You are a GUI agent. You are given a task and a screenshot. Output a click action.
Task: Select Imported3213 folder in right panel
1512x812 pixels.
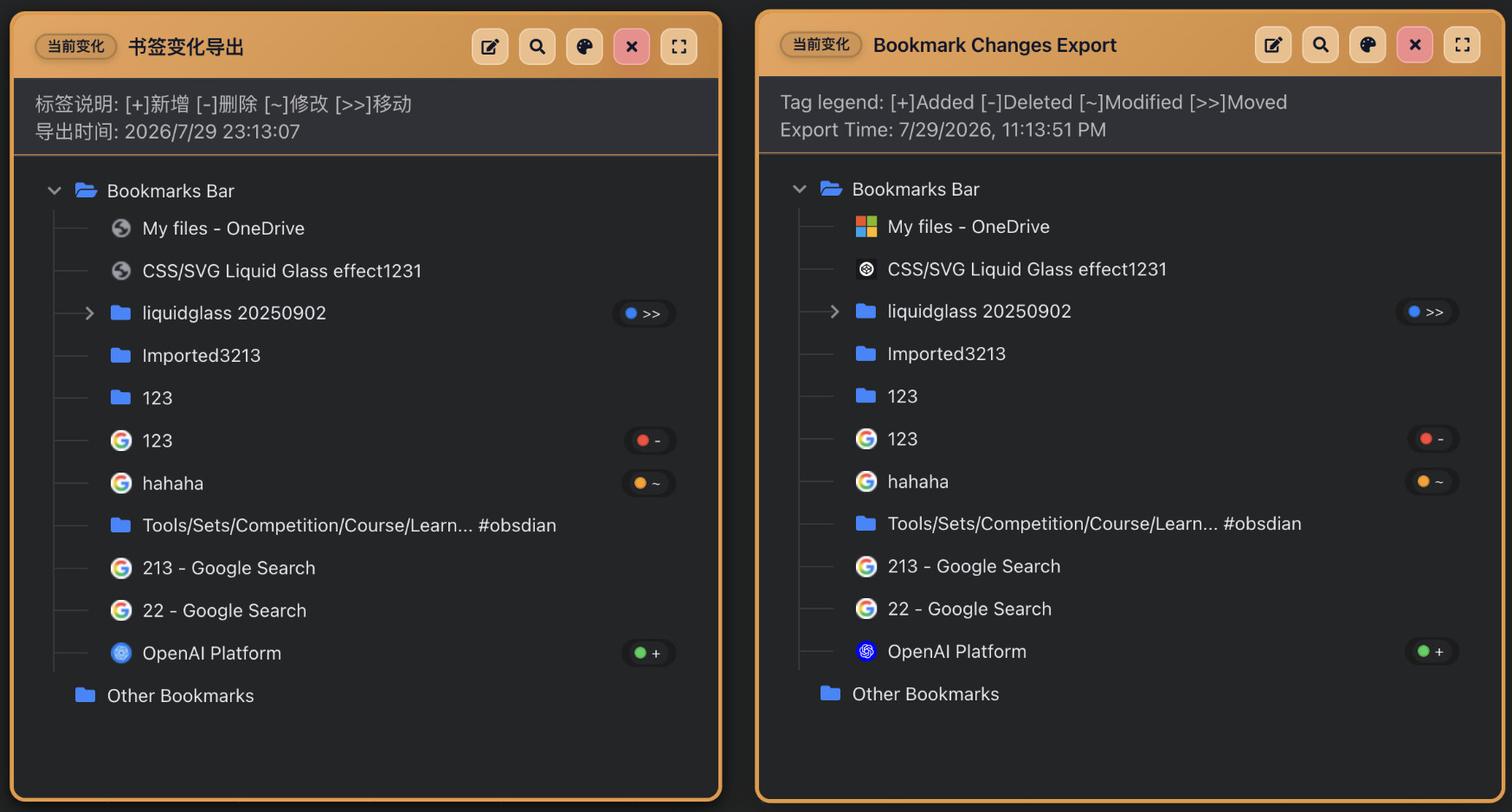pos(946,354)
